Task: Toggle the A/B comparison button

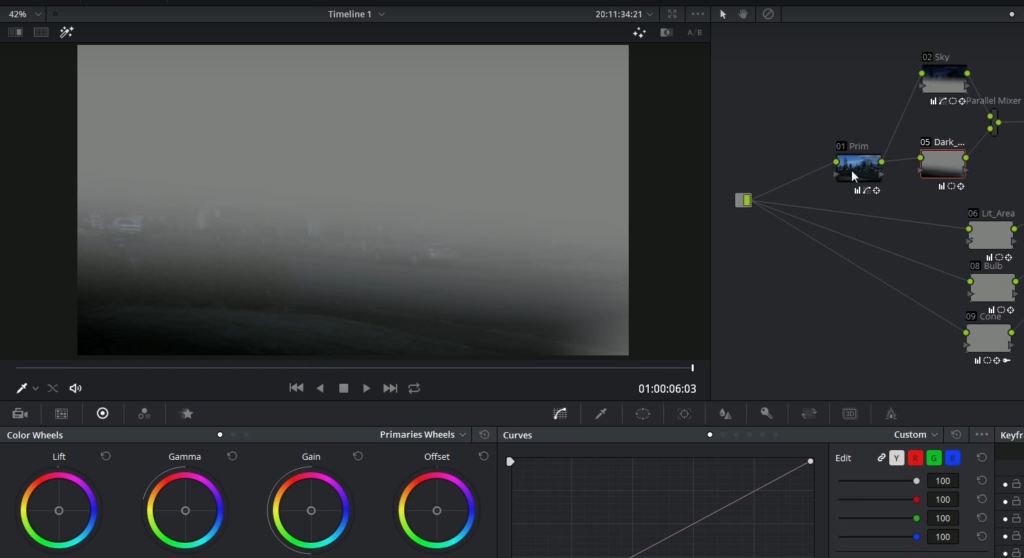Action: pos(695,32)
